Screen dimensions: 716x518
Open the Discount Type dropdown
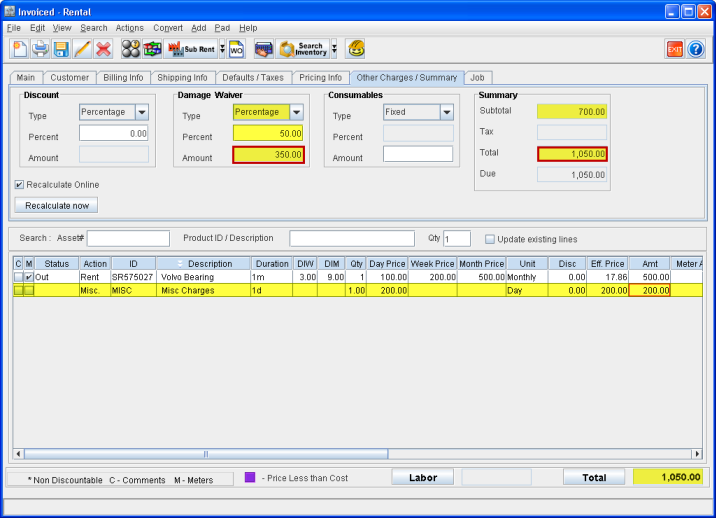tap(142, 112)
